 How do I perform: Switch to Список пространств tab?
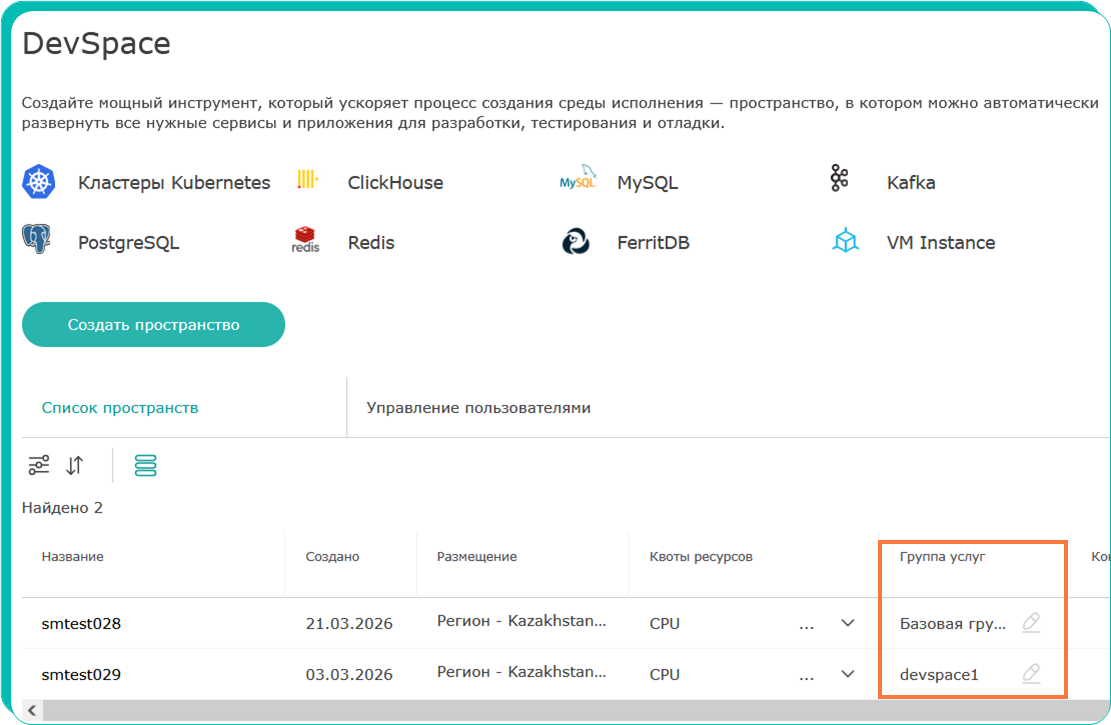pos(120,408)
